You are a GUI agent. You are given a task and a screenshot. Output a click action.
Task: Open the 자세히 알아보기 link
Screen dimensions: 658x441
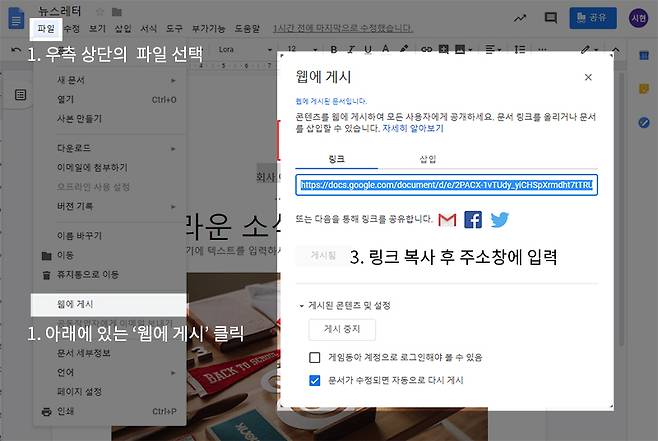(413, 128)
